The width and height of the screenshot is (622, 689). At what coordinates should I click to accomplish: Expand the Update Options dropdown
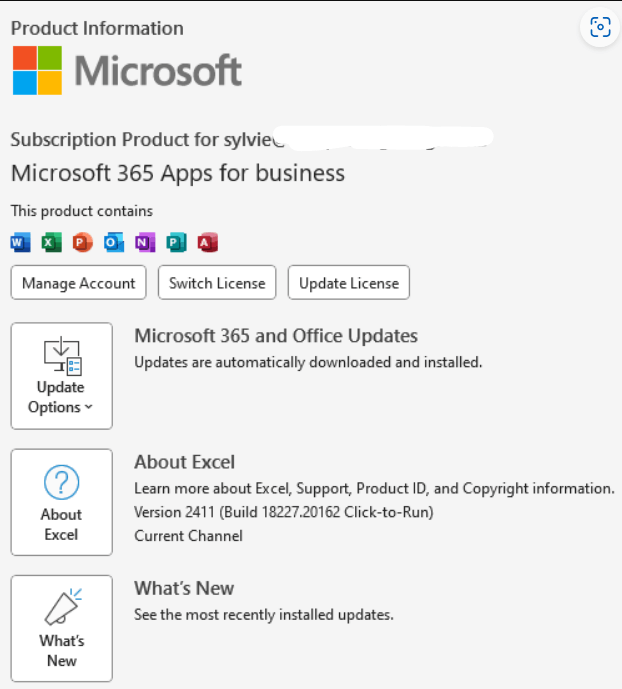[61, 376]
